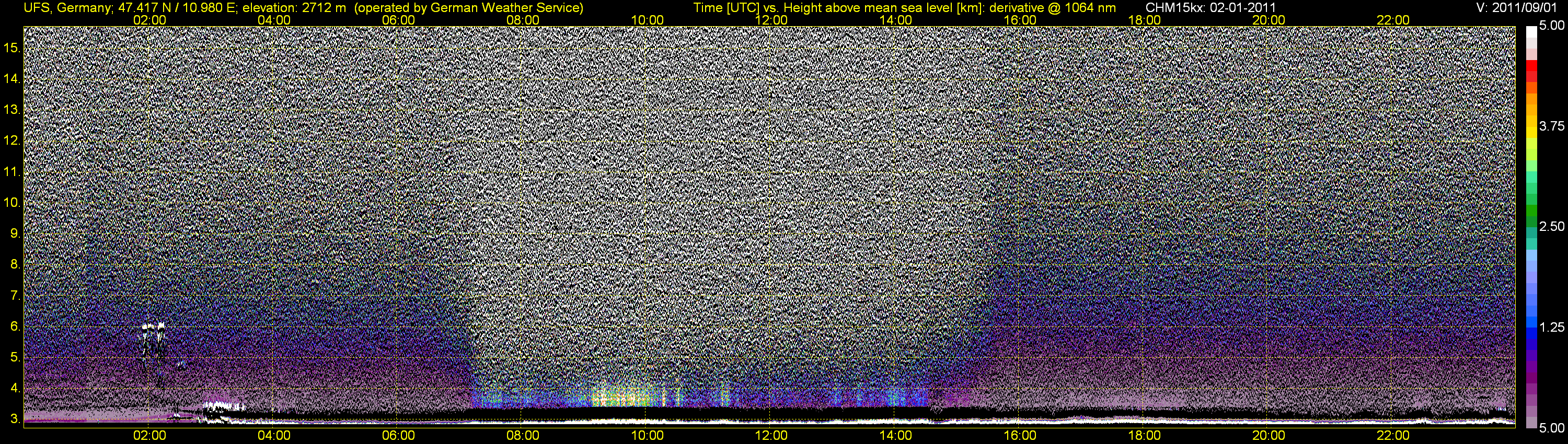Click the '5.00' label at the colorbar bottom
The width and height of the screenshot is (1568, 444).
tap(1551, 428)
